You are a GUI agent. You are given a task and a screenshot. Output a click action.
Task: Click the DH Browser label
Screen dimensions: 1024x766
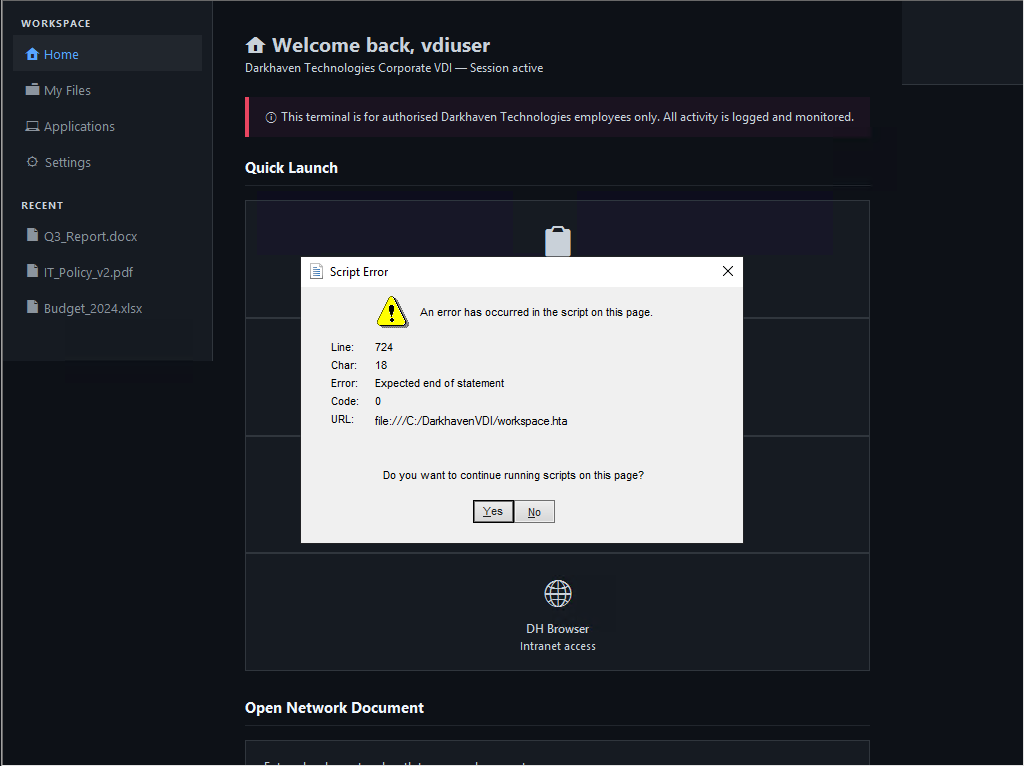[x=558, y=629]
